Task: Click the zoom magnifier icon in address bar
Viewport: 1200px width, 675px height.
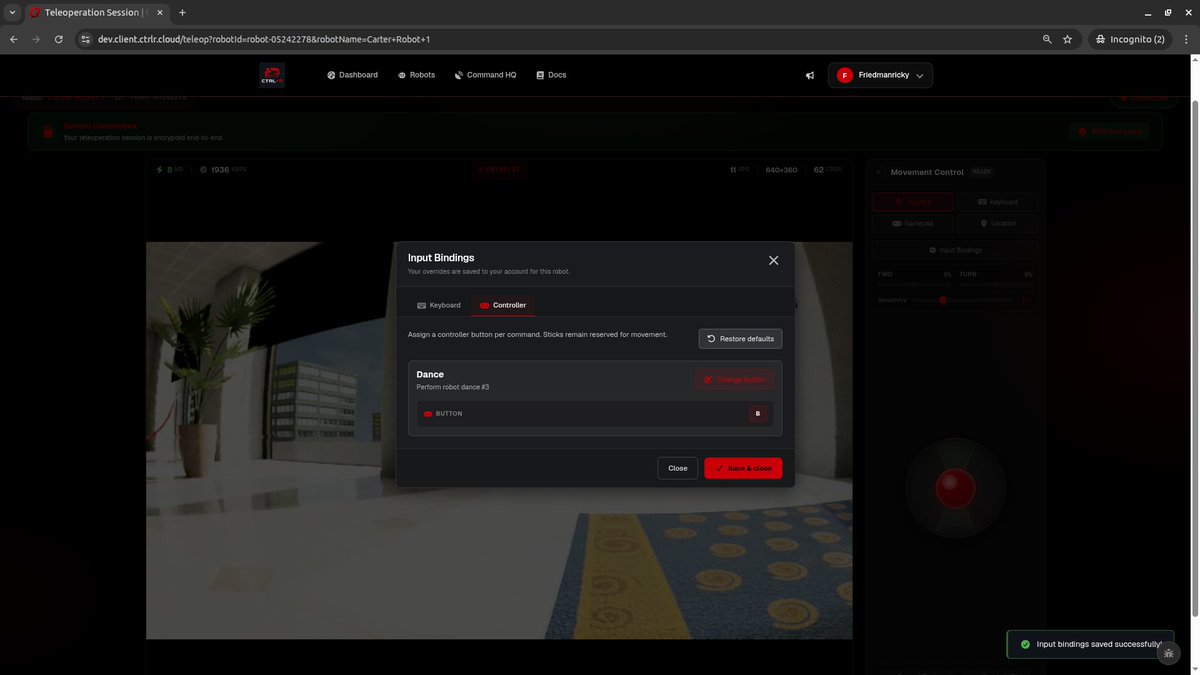Action: coord(1047,39)
